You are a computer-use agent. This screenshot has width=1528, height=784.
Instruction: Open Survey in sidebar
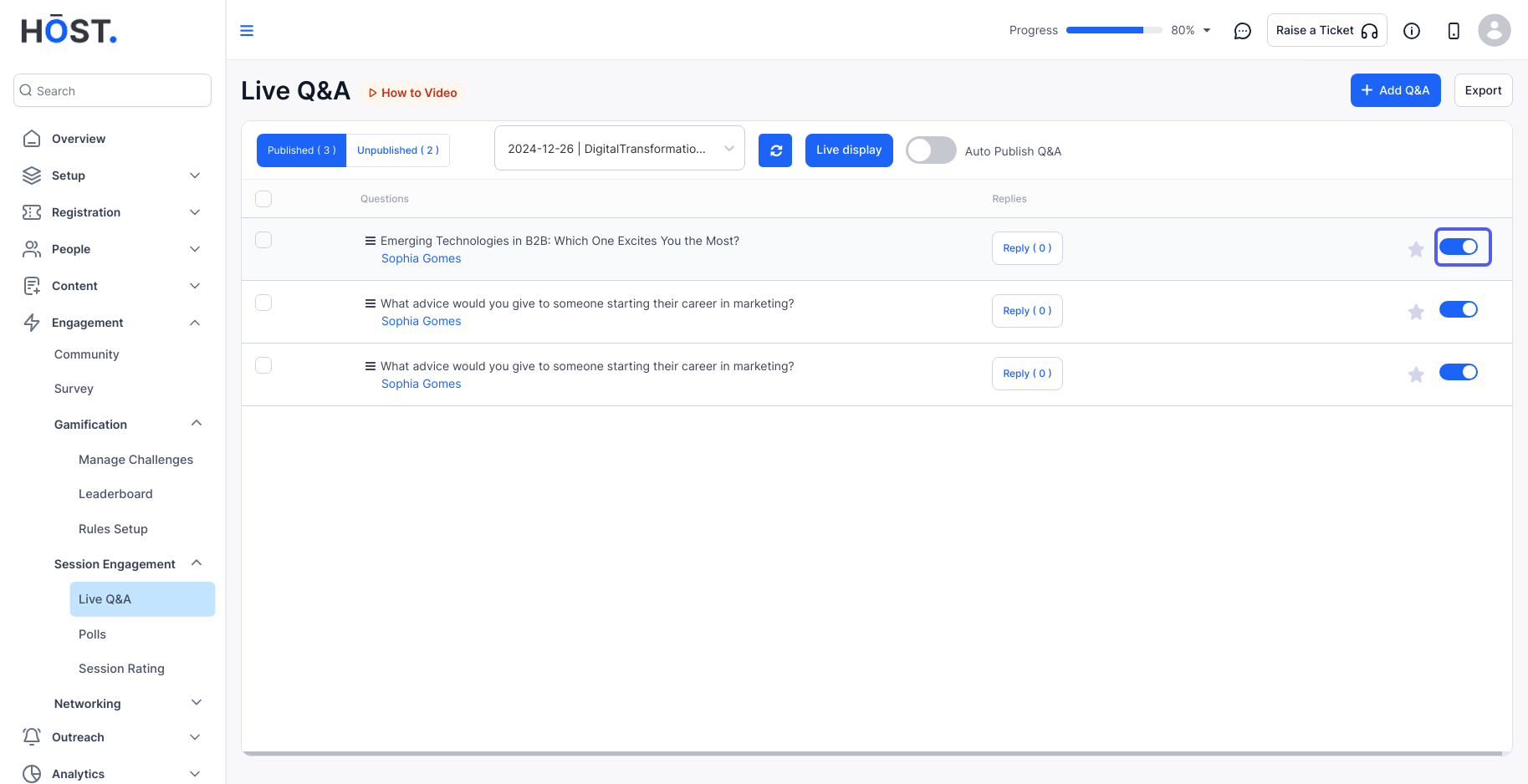tap(74, 389)
